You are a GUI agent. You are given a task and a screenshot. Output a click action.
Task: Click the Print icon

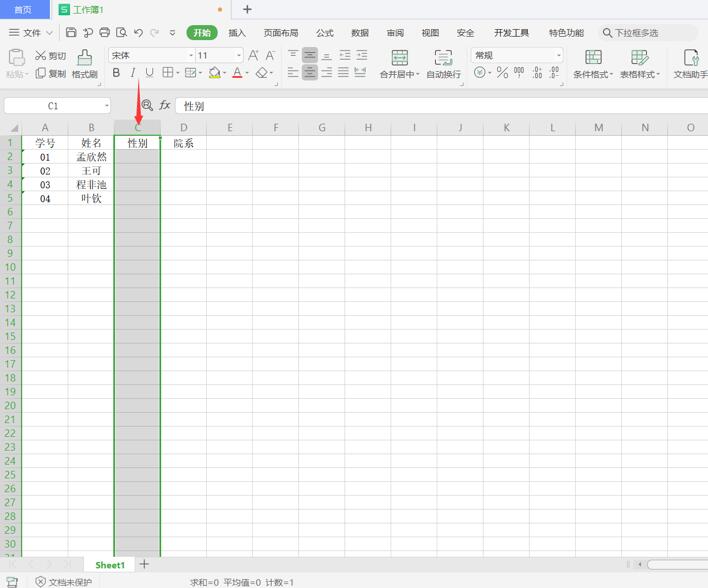pyautogui.click(x=104, y=33)
